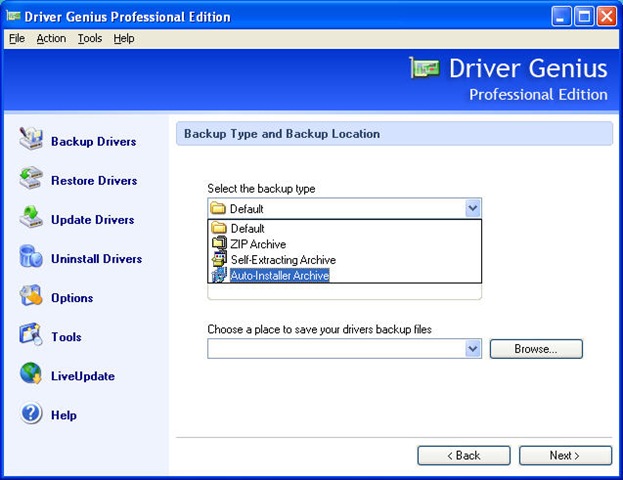Click the Self-Extracting Archive icon
Viewport: 623px width, 480px height.
pyautogui.click(x=219, y=259)
